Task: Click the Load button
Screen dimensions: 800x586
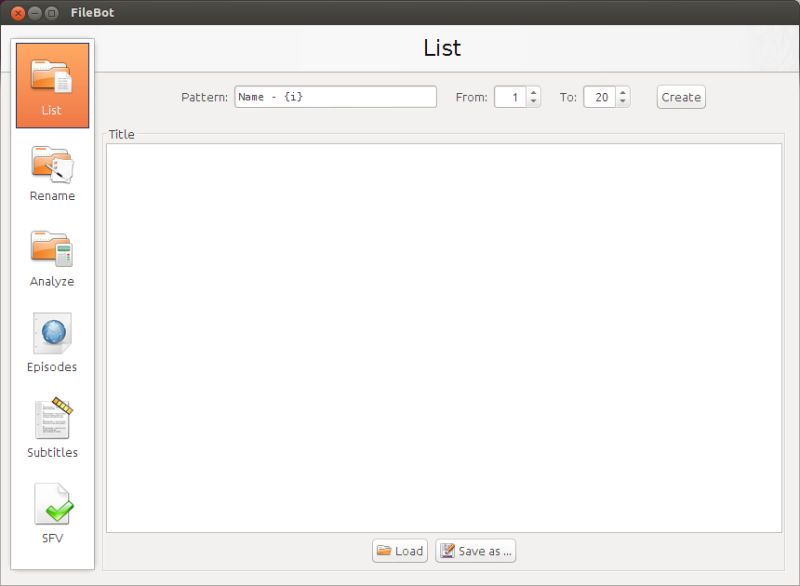Action: (400, 550)
